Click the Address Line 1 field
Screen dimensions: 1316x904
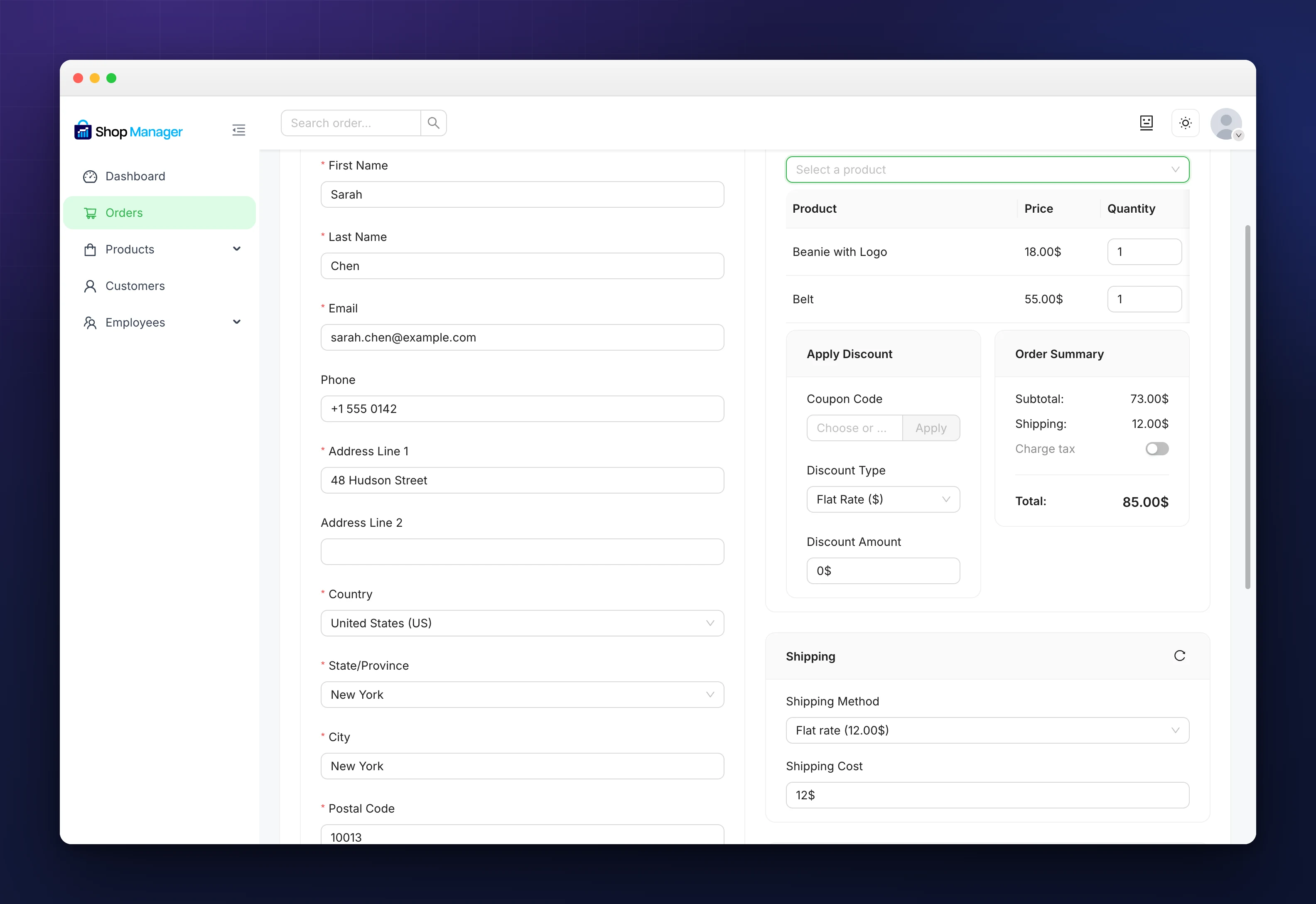[522, 480]
